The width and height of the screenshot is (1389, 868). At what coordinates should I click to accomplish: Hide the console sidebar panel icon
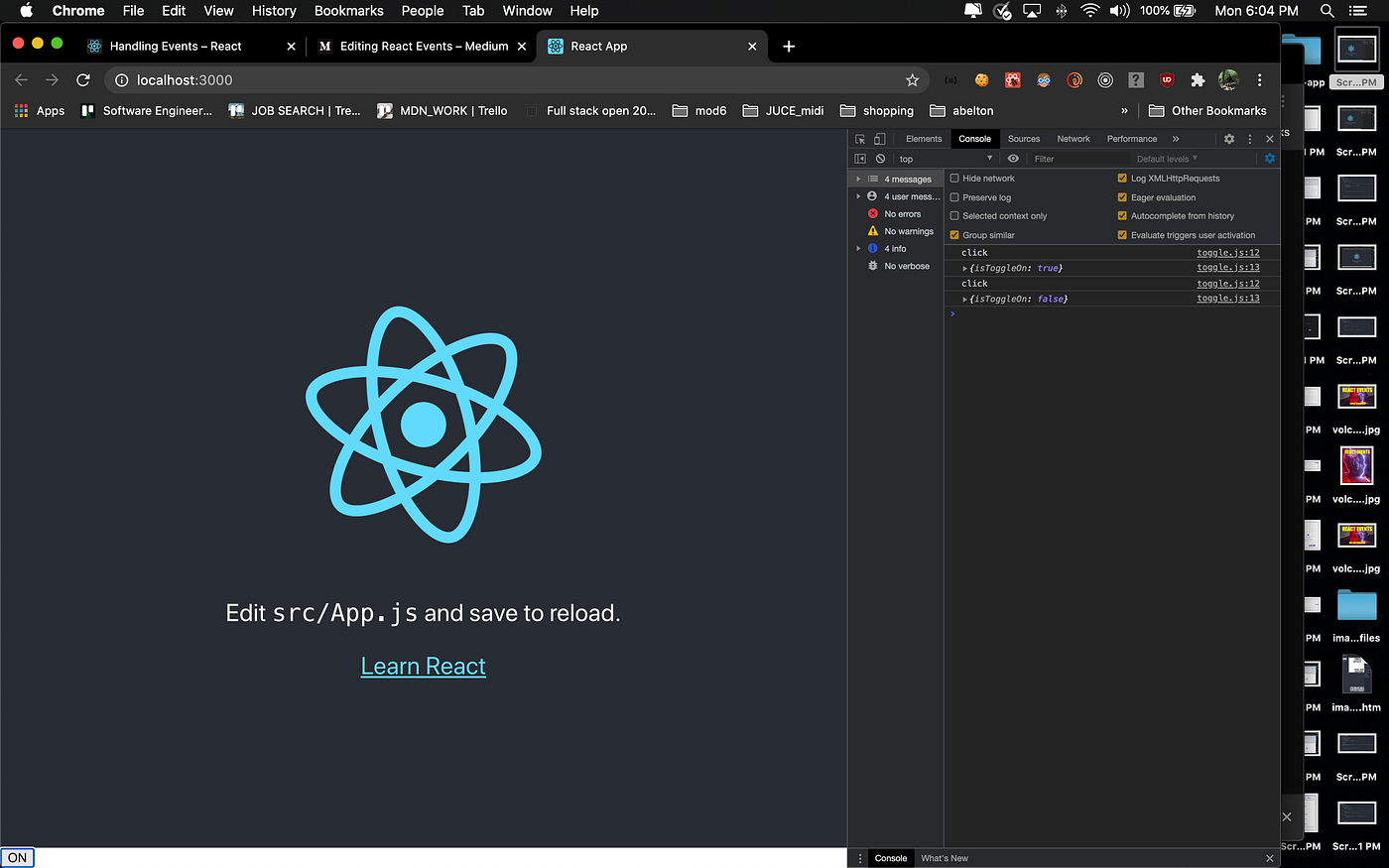pos(860,159)
